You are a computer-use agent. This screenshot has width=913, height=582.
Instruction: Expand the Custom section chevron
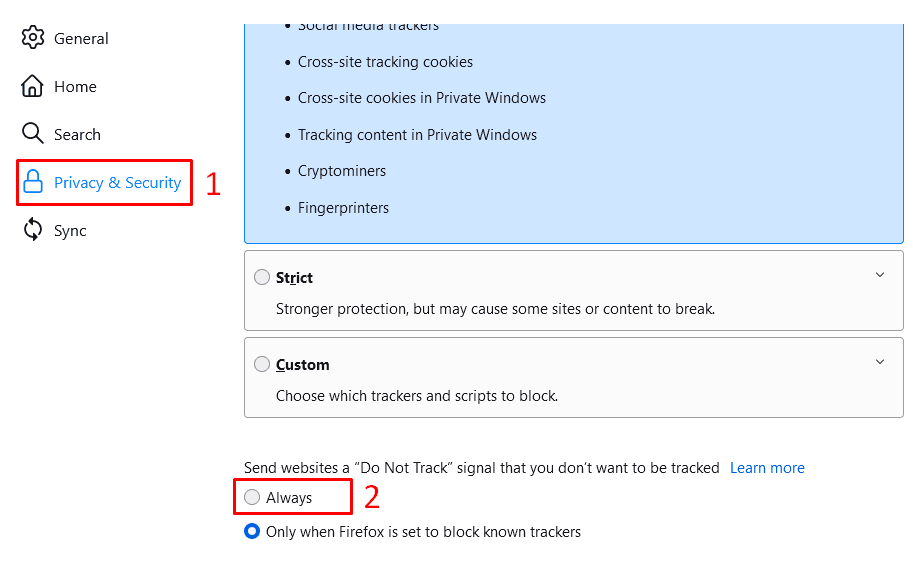point(880,362)
